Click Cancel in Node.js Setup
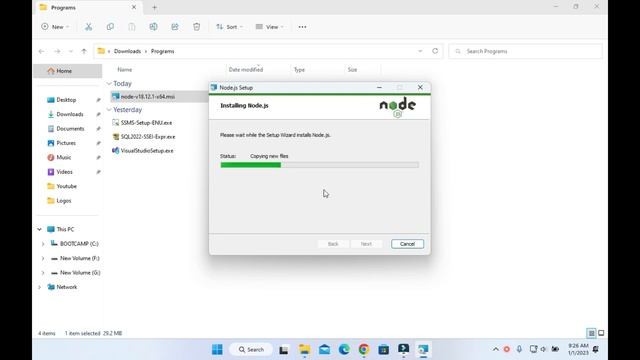 [x=407, y=244]
